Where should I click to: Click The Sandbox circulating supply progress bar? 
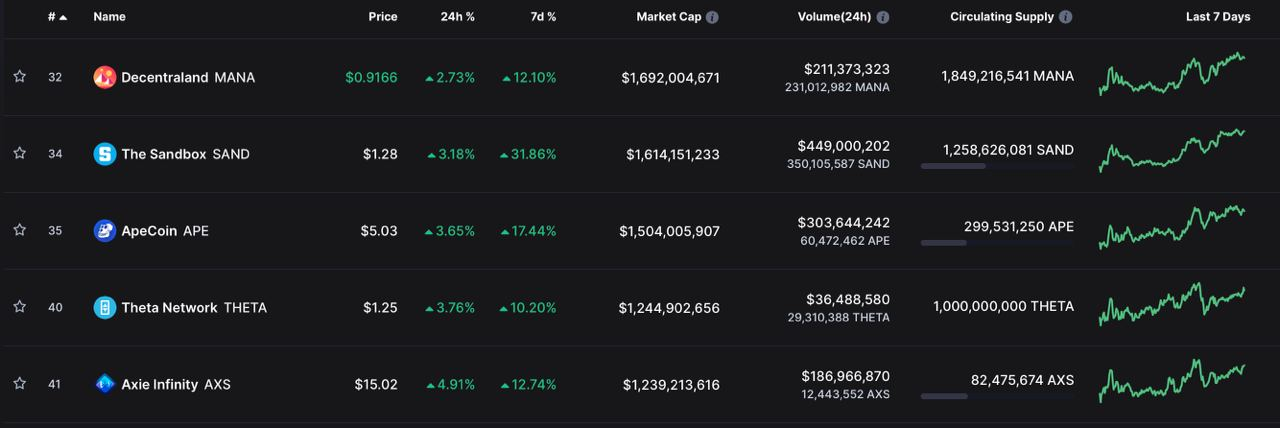[996, 166]
